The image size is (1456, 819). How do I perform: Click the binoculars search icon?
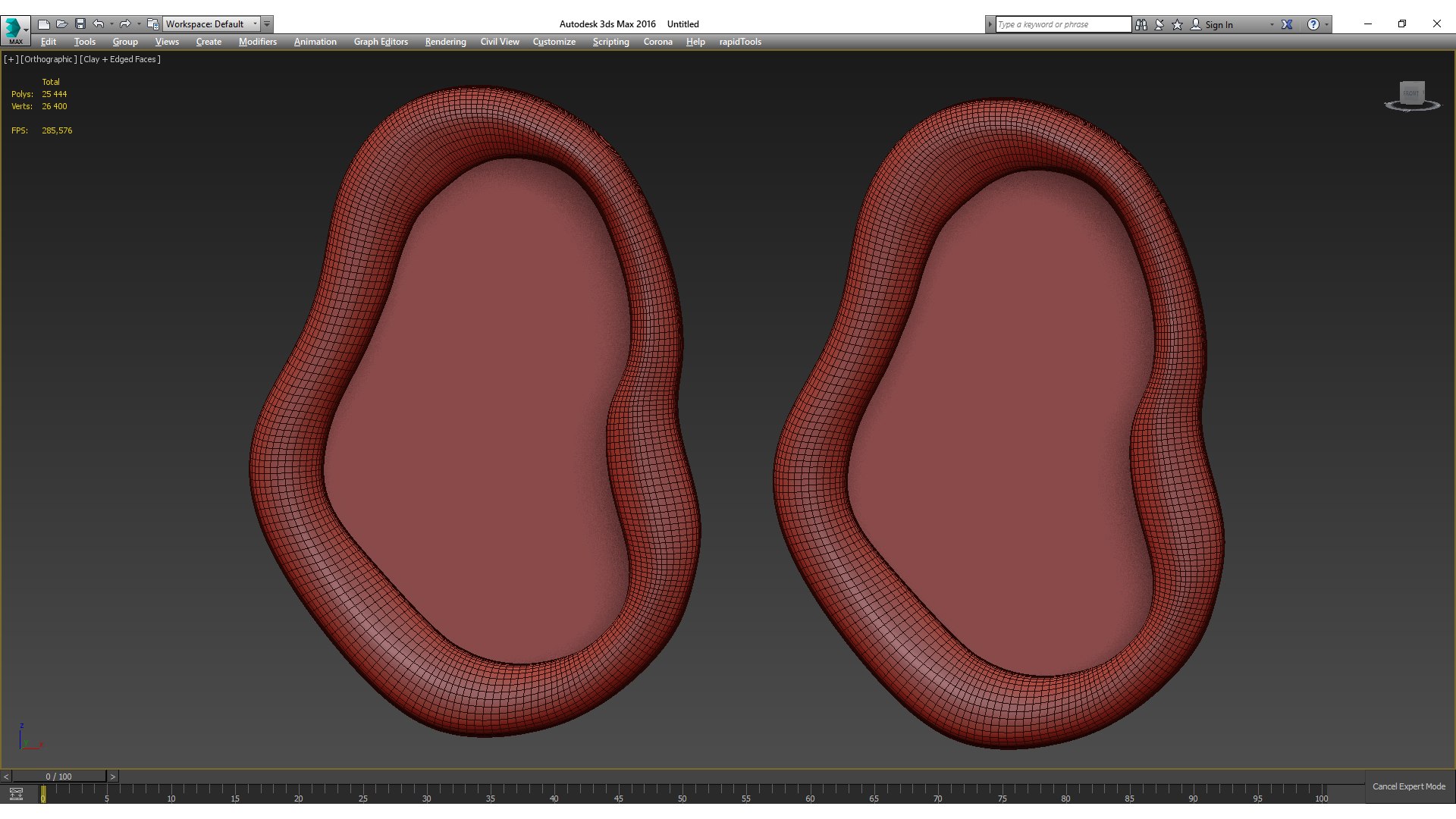click(1141, 24)
